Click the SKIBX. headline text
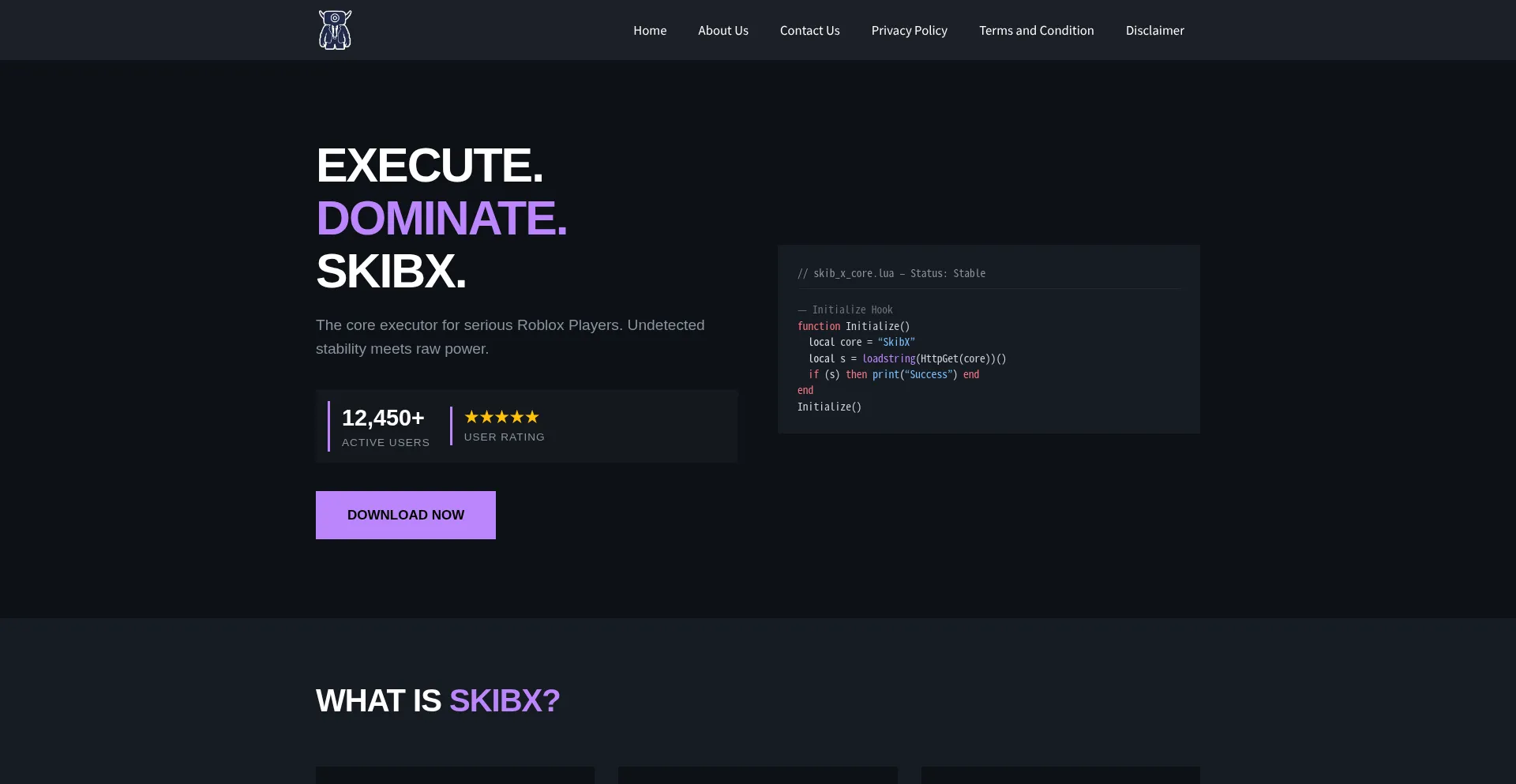This screenshot has height=784, width=1516. [391, 271]
